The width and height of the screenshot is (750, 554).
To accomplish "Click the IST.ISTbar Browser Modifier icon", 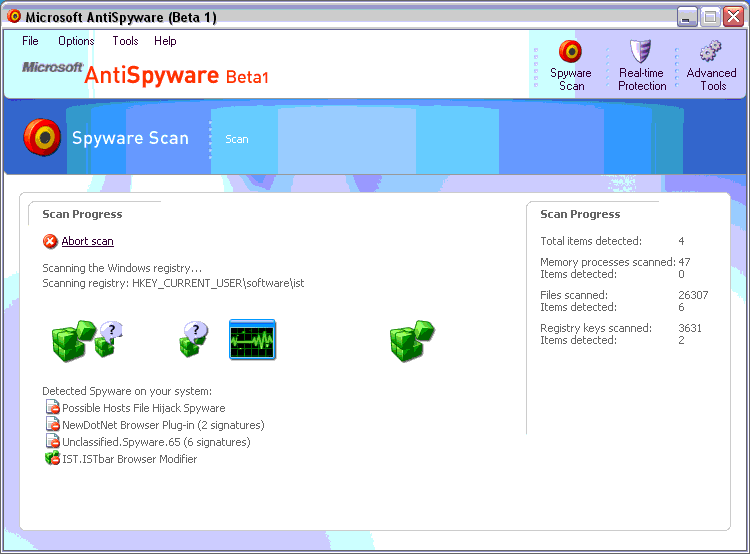I will point(52,458).
